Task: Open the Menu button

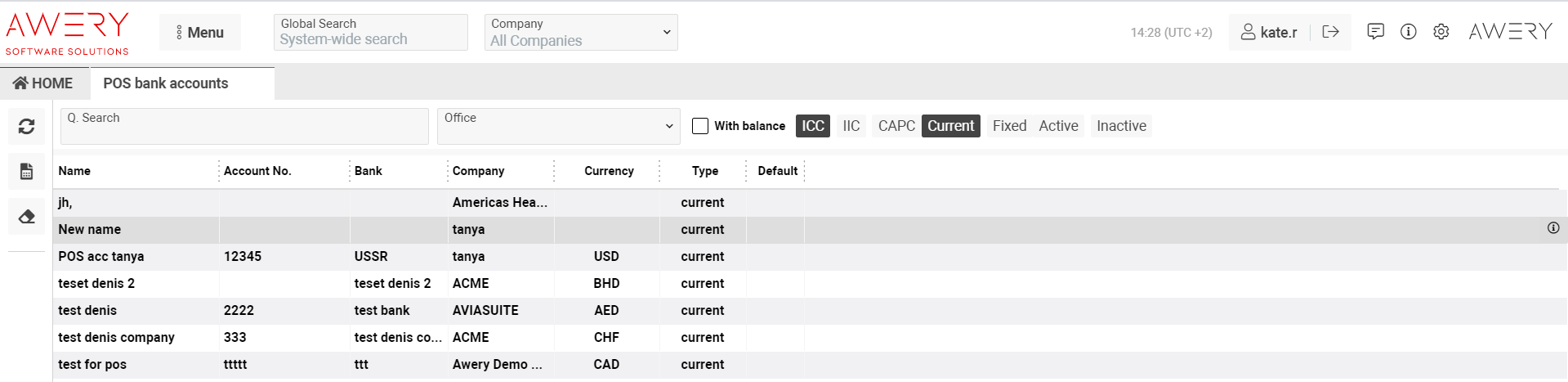Action: pyautogui.click(x=200, y=33)
